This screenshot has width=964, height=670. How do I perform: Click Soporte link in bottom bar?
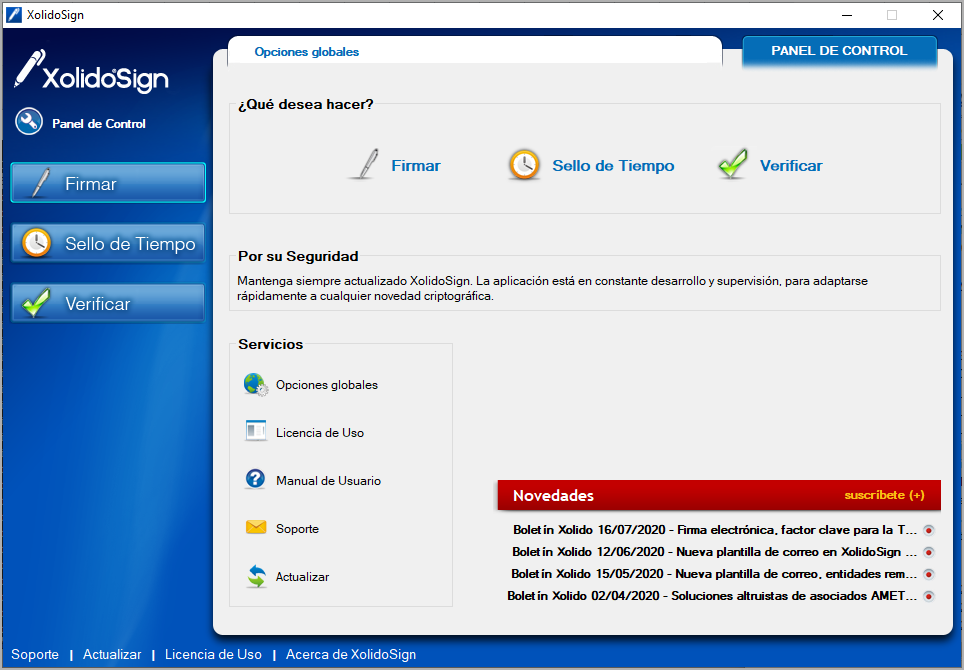coord(35,655)
